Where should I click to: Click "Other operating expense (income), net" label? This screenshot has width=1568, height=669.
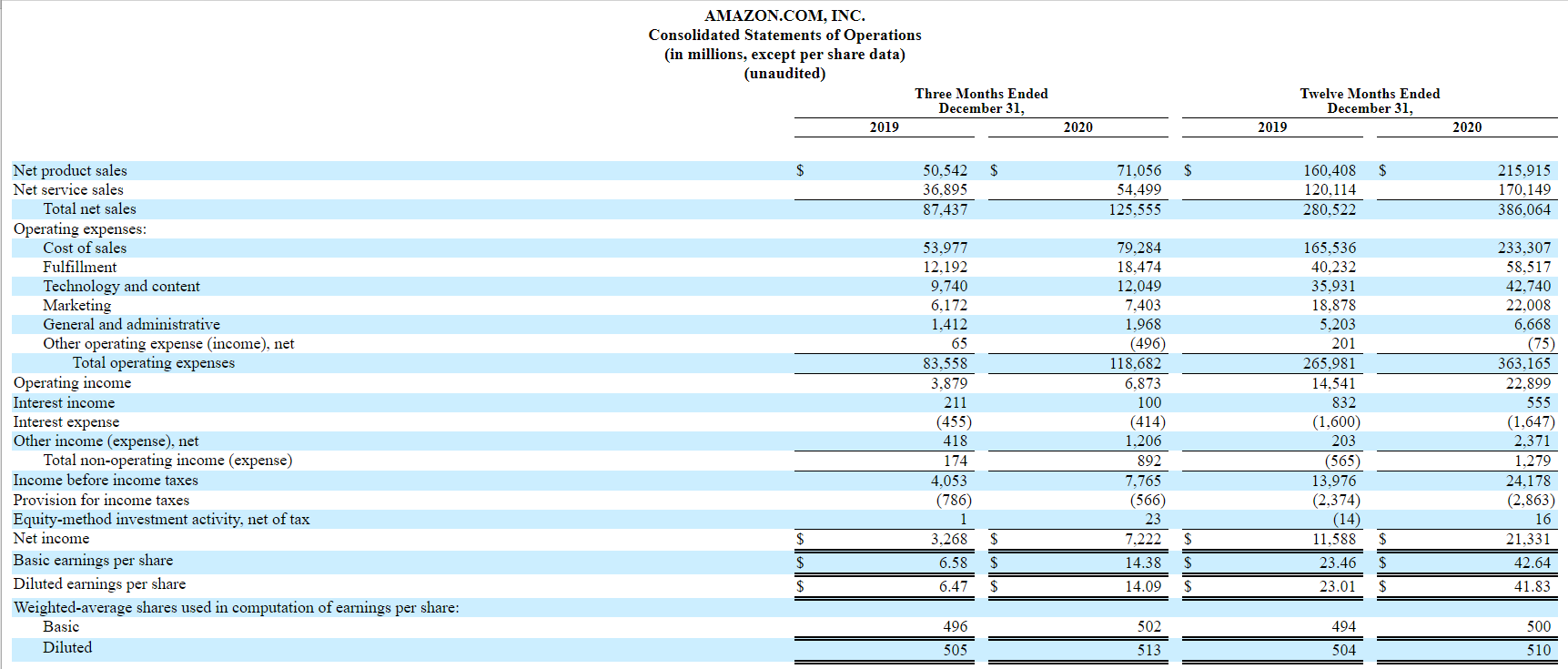pyautogui.click(x=168, y=343)
